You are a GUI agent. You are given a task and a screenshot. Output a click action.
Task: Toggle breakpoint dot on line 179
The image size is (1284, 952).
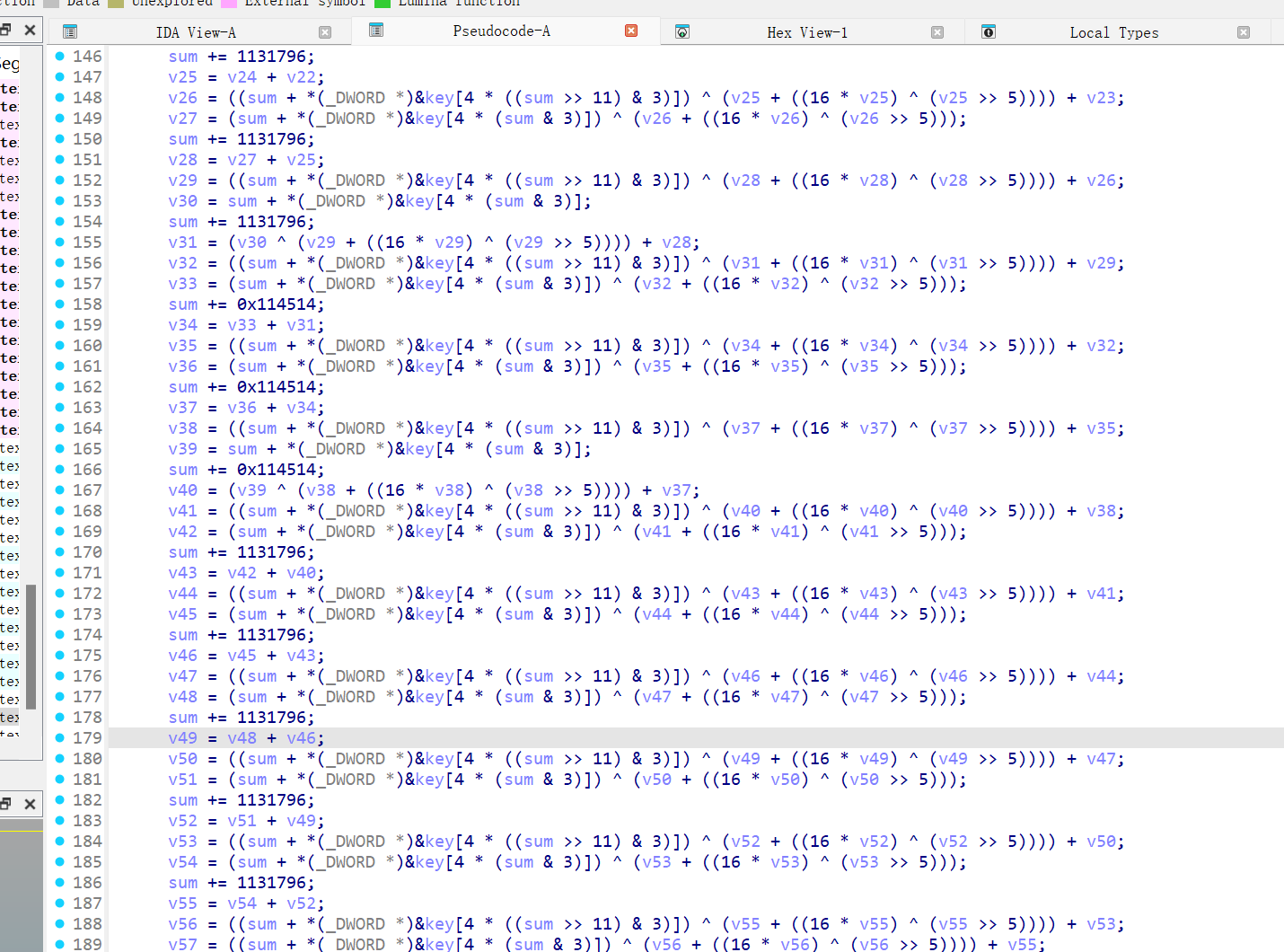[x=60, y=737]
